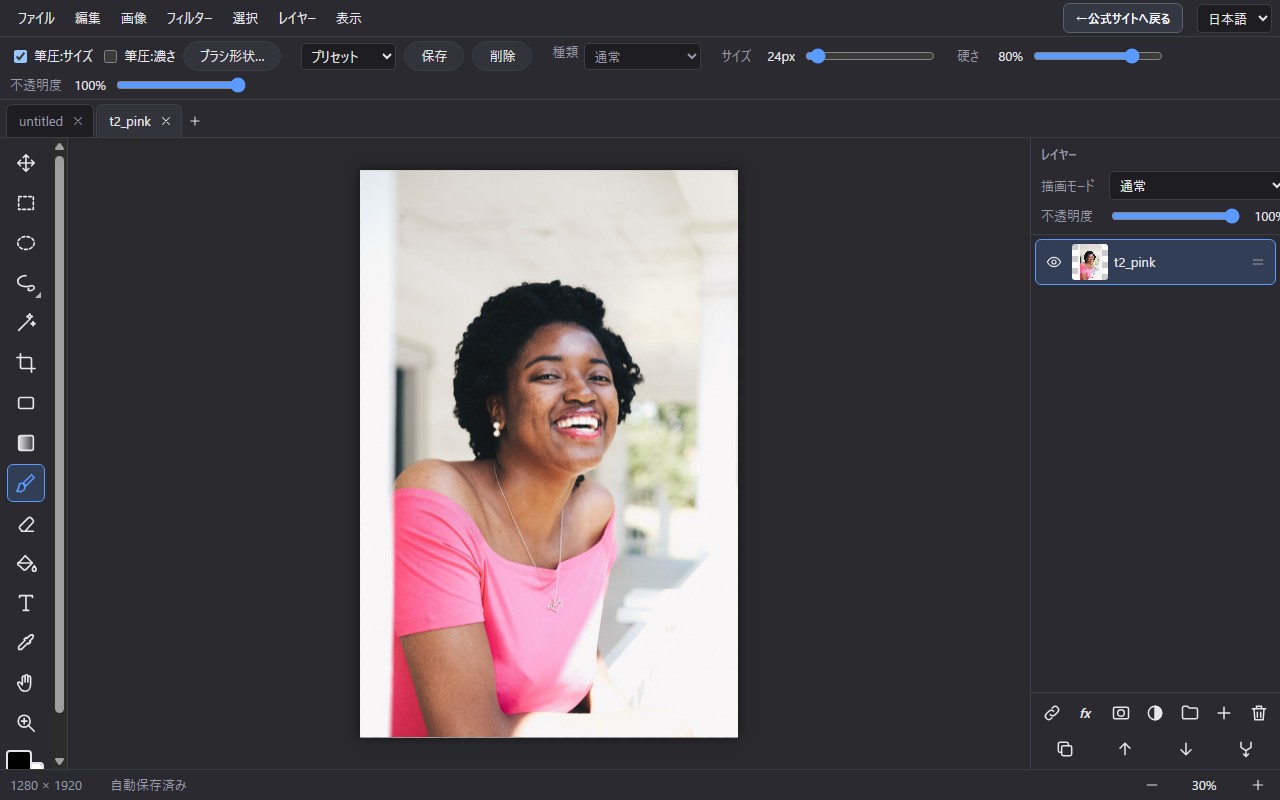
Task: Select the Brush tool
Action: [x=26, y=483]
